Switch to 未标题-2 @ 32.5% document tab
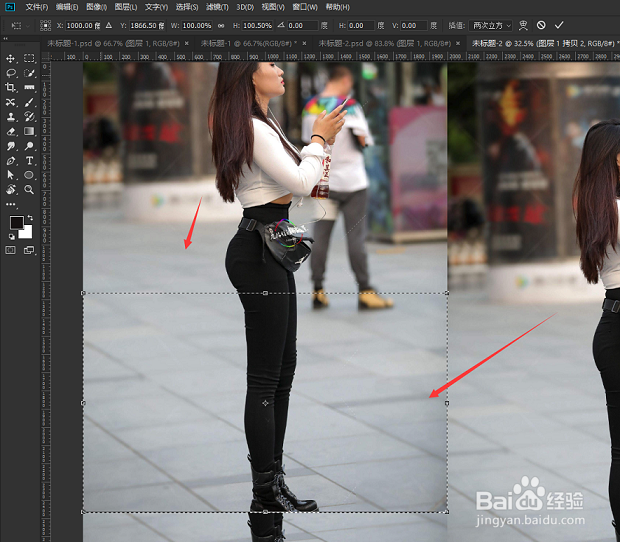This screenshot has width=620, height=542. click(543, 43)
